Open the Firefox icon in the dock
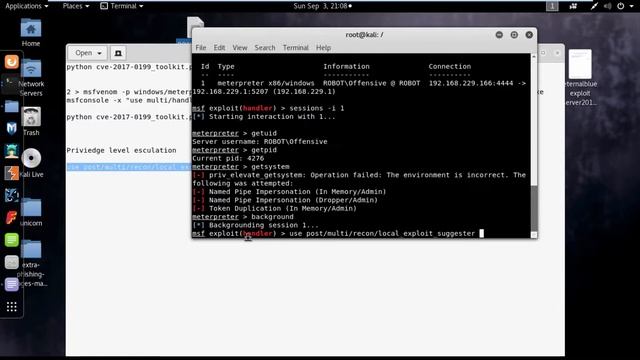640x360 pixels. 11,62
